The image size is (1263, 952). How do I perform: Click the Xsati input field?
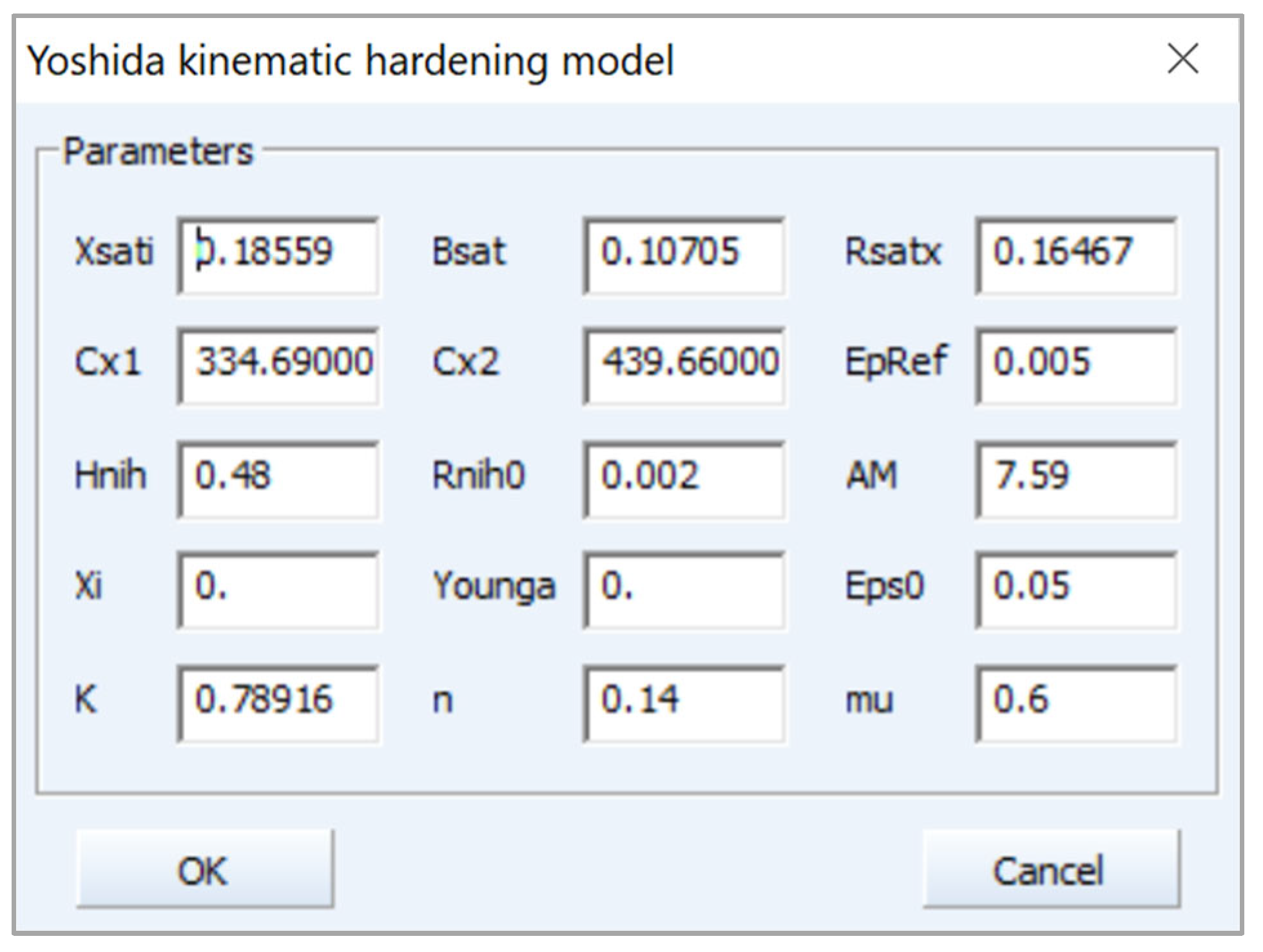click(x=278, y=256)
